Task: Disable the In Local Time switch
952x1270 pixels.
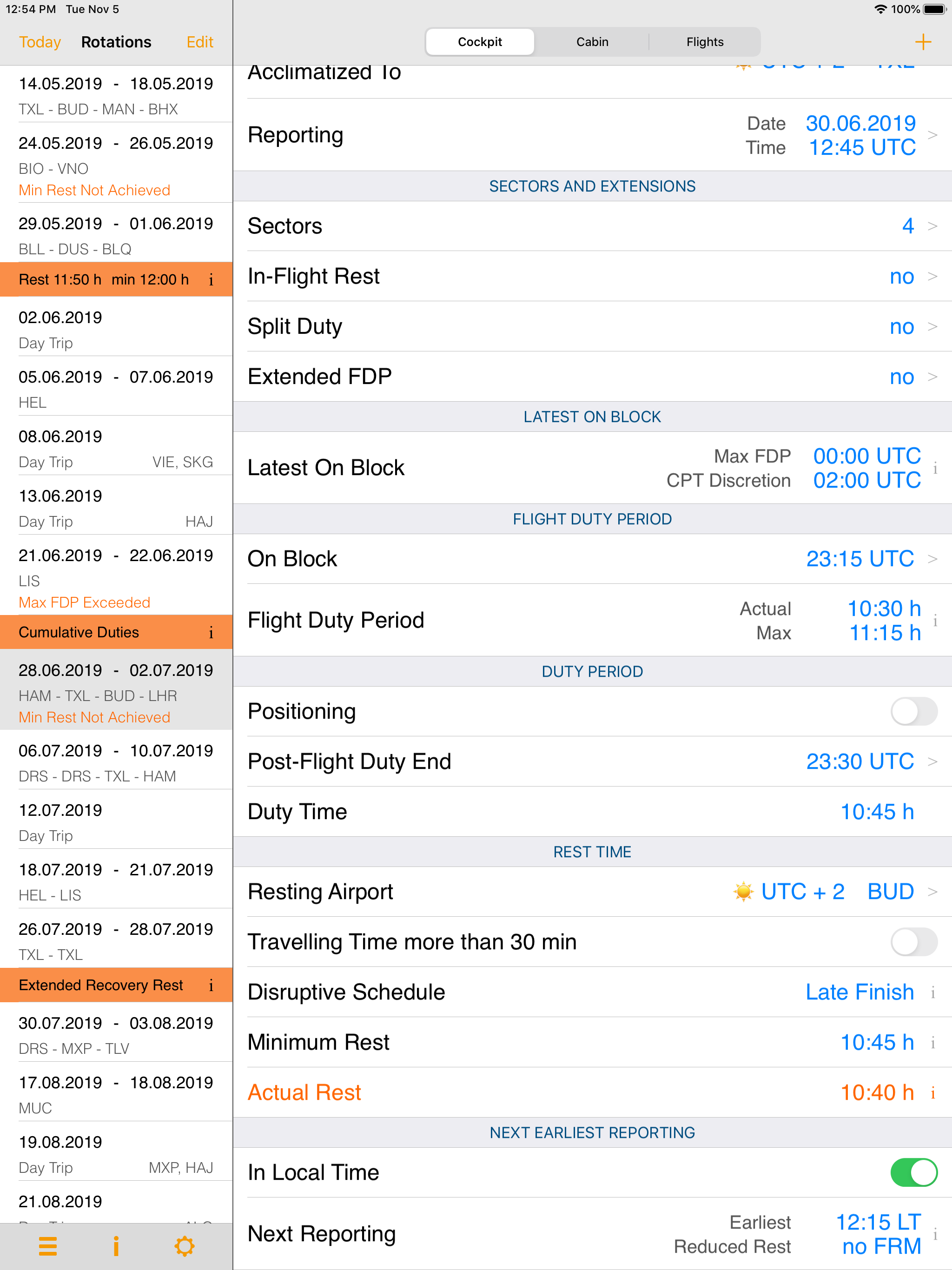Action: pyautogui.click(x=913, y=1172)
